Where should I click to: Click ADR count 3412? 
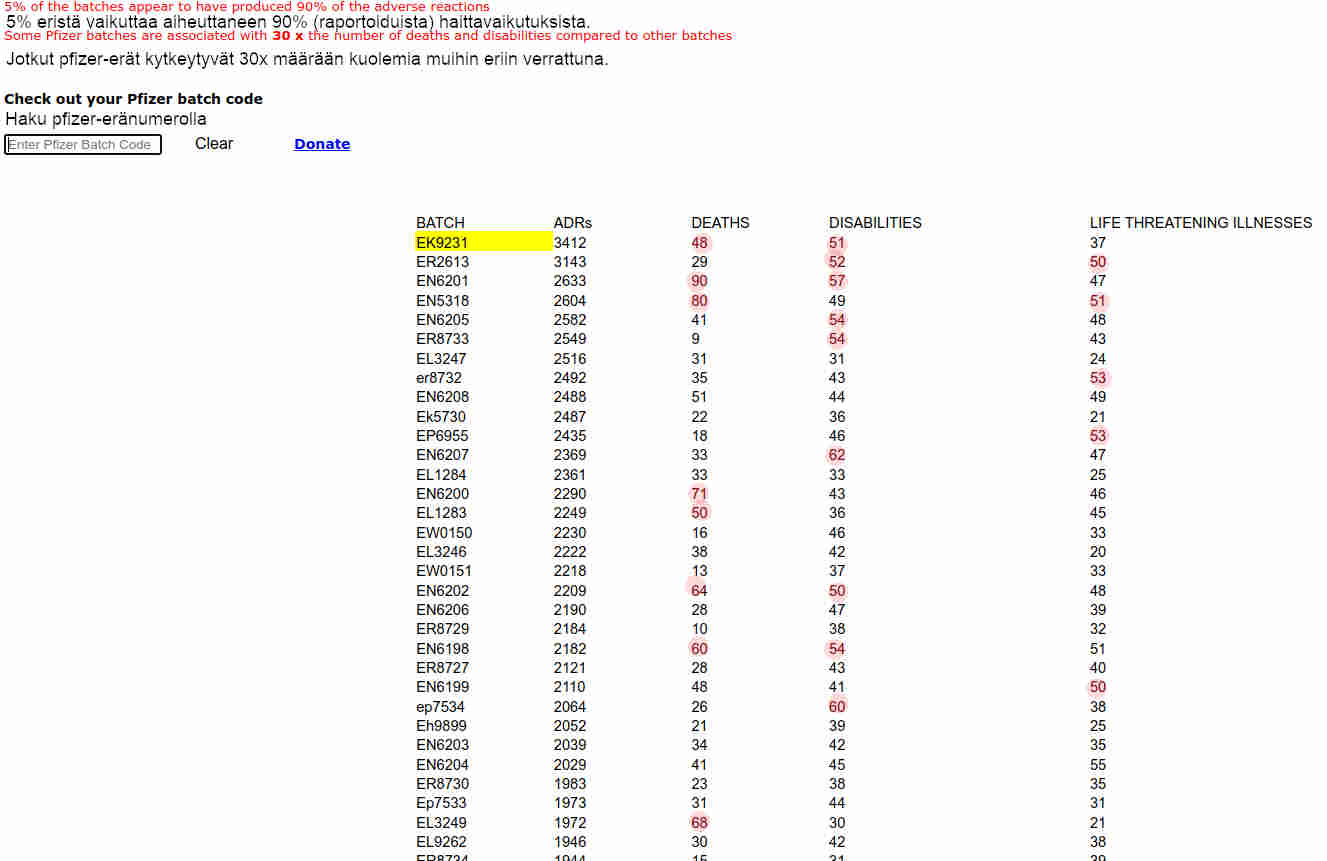(x=570, y=243)
